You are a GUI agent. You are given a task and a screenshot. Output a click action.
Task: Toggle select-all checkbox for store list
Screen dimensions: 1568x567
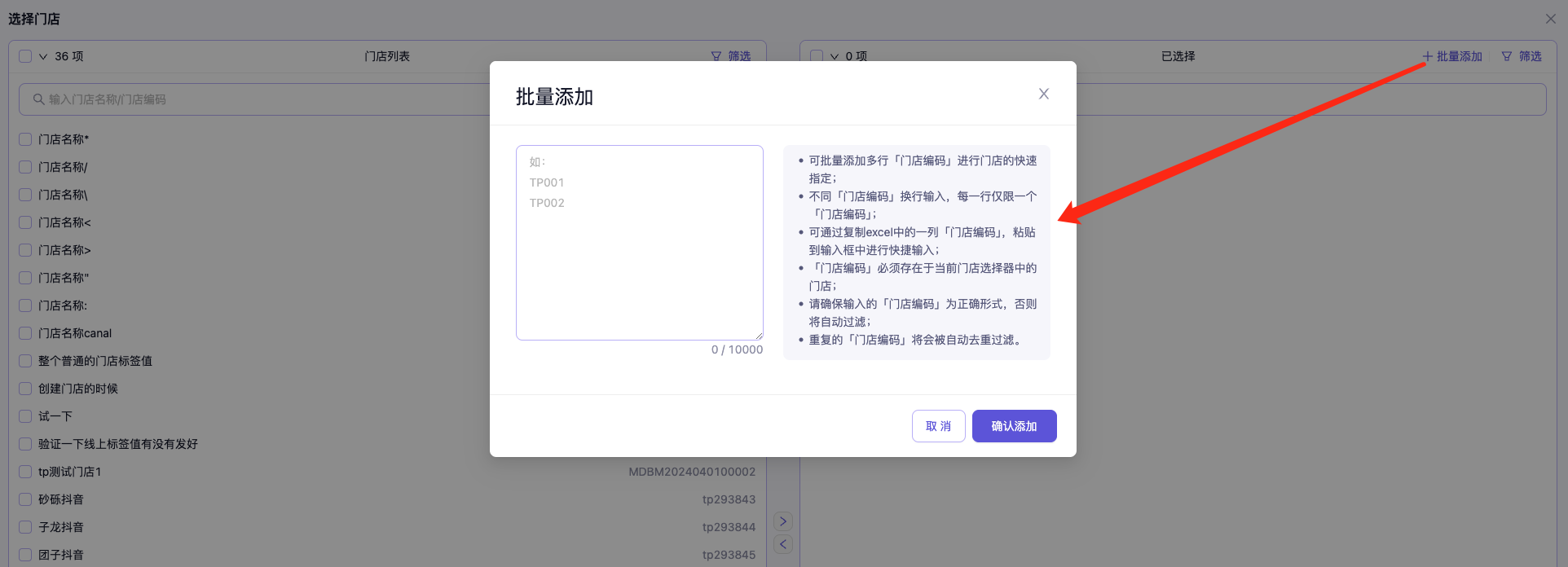[x=25, y=56]
